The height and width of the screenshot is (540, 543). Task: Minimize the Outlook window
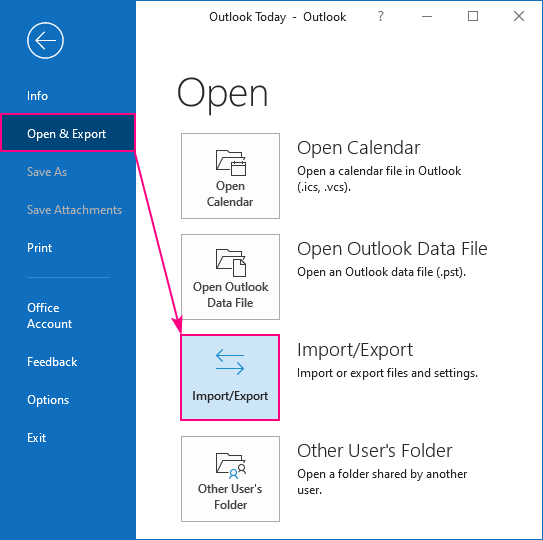pos(427,16)
